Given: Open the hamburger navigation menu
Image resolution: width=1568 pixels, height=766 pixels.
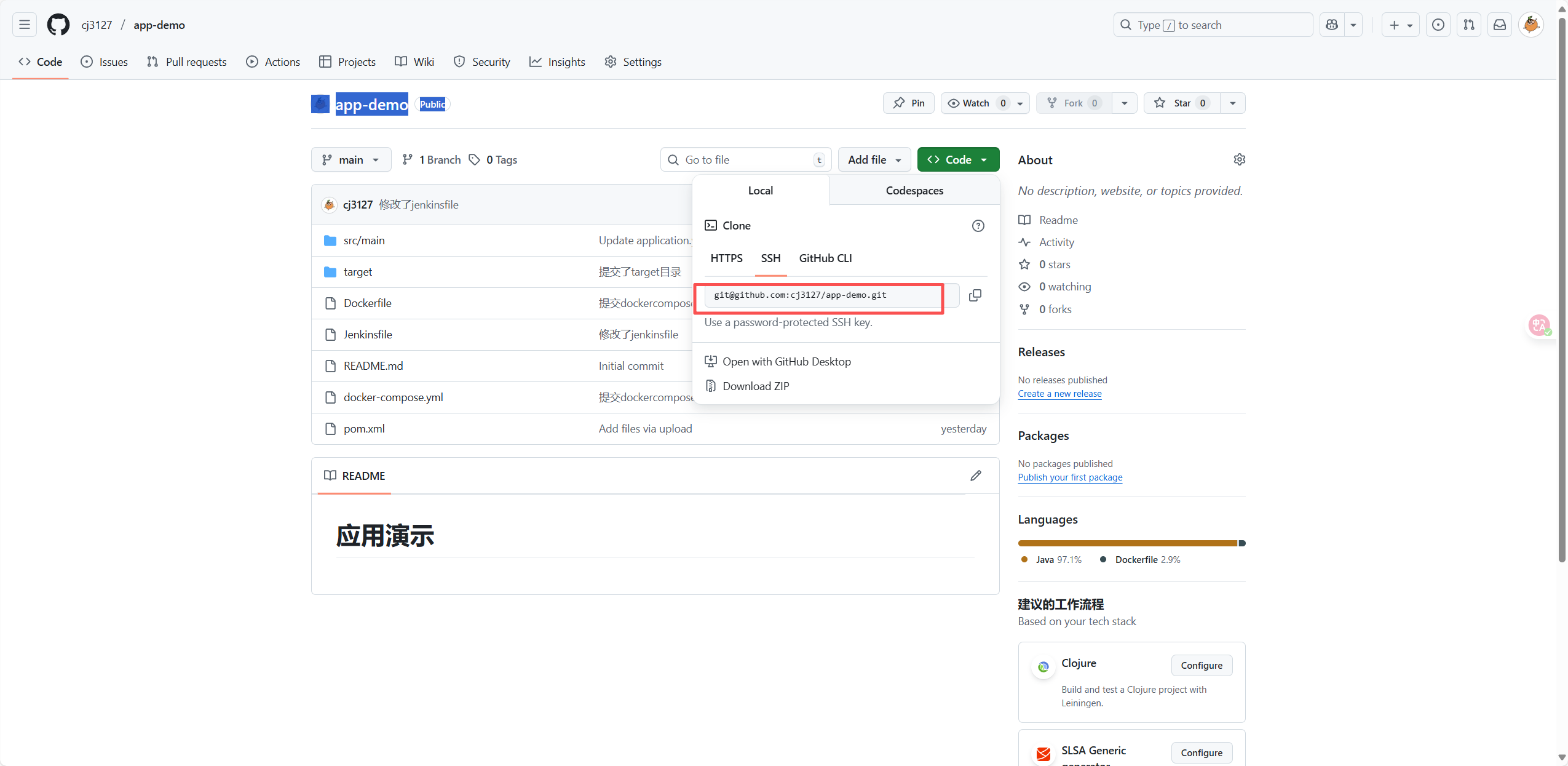Looking at the screenshot, I should [x=25, y=25].
